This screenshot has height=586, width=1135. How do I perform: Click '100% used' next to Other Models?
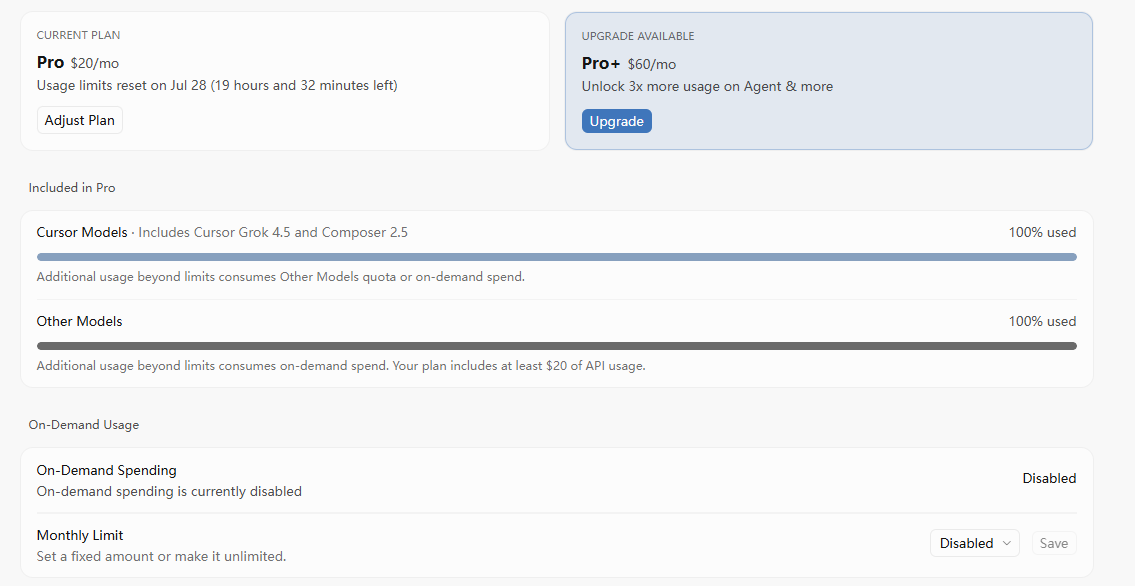[1042, 321]
